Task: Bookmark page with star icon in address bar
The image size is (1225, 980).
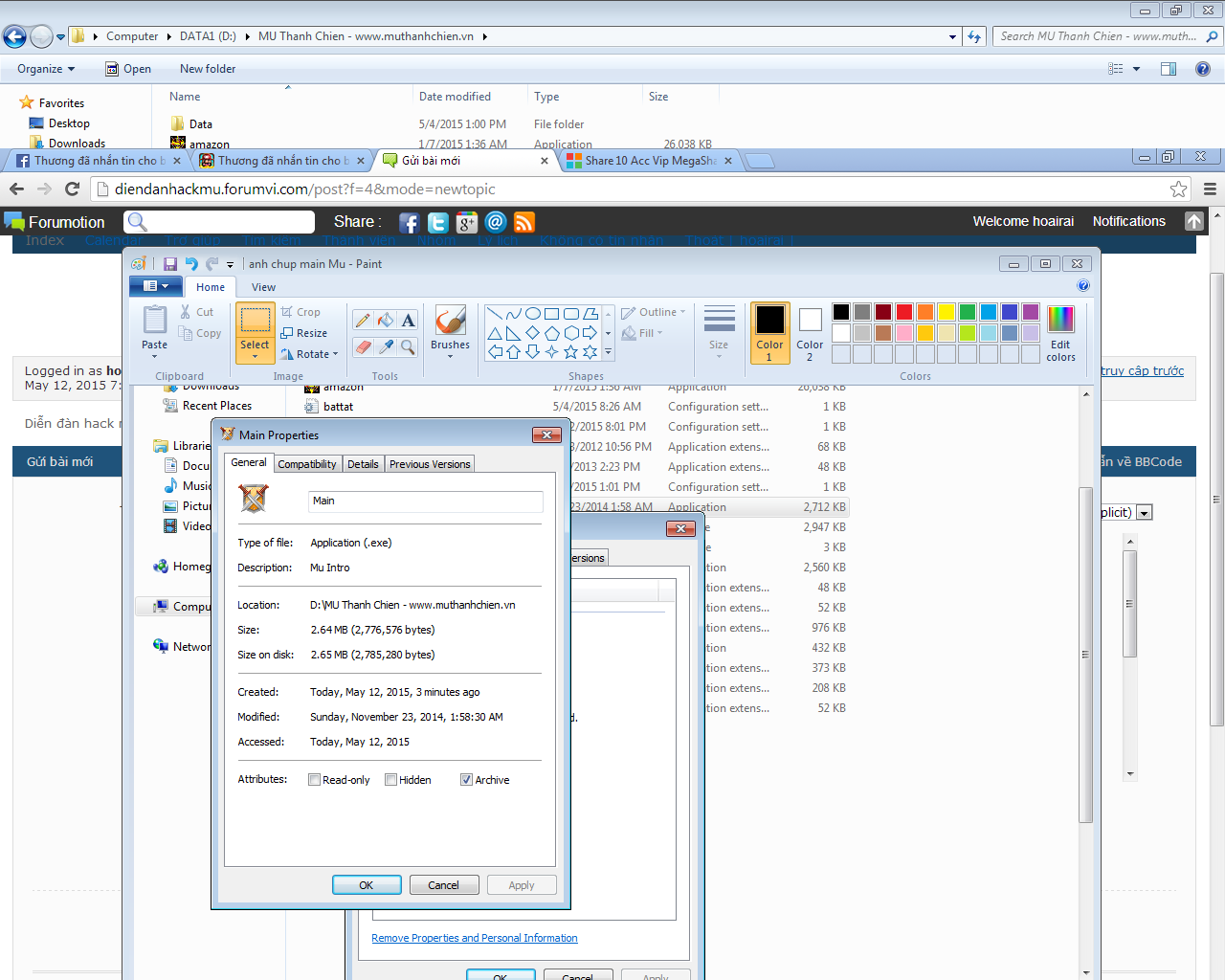Action: pos(1179,189)
